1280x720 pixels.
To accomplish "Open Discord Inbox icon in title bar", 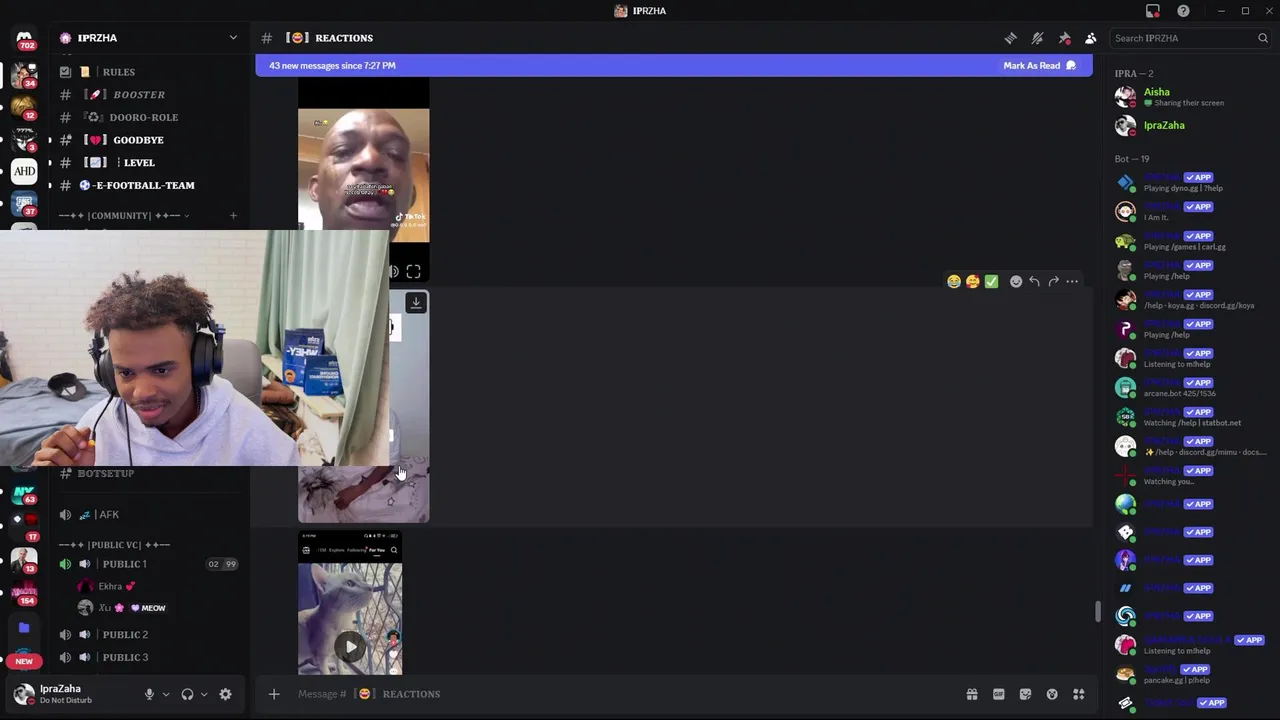I will tap(1153, 11).
